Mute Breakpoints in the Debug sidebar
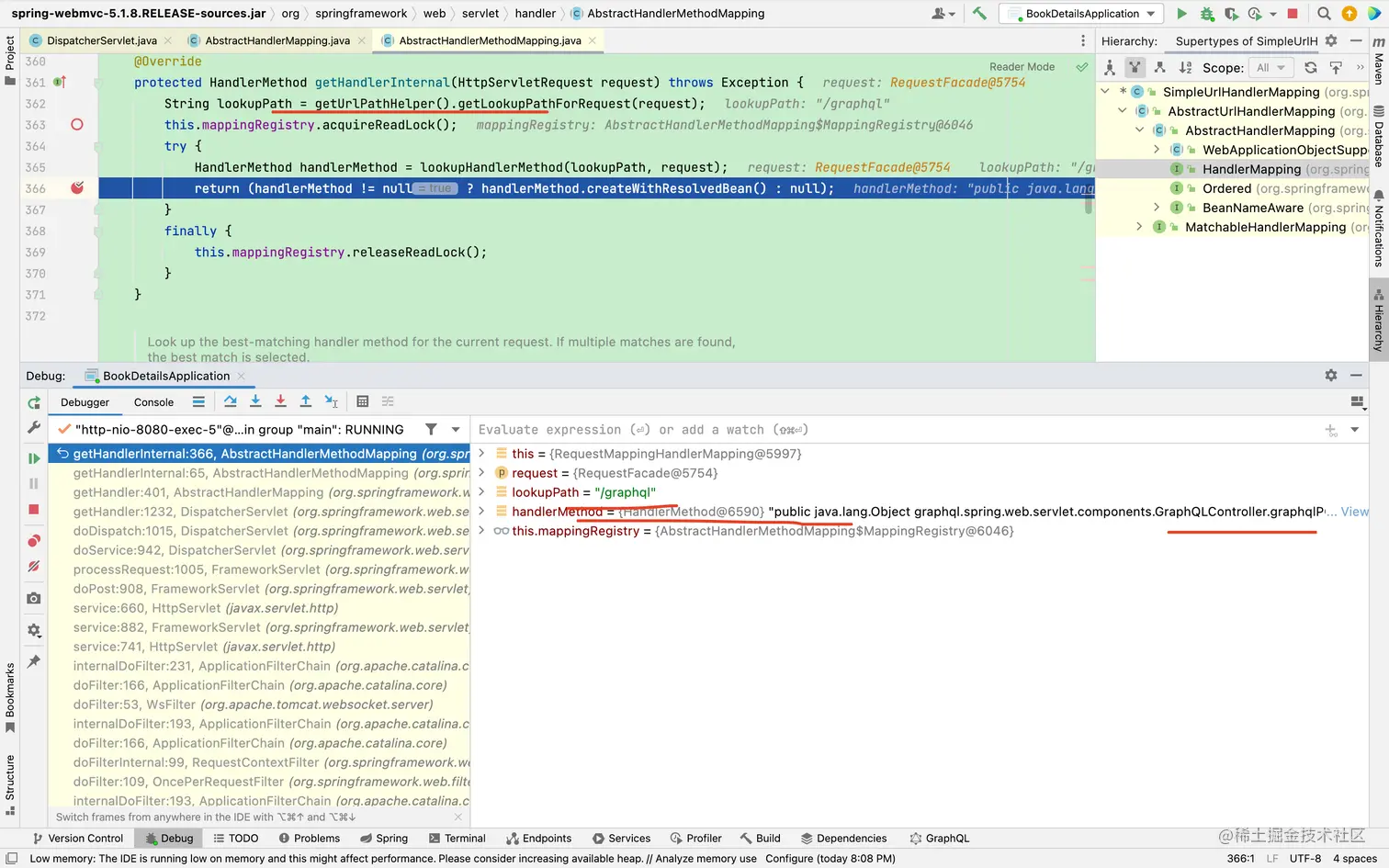 click(x=34, y=567)
